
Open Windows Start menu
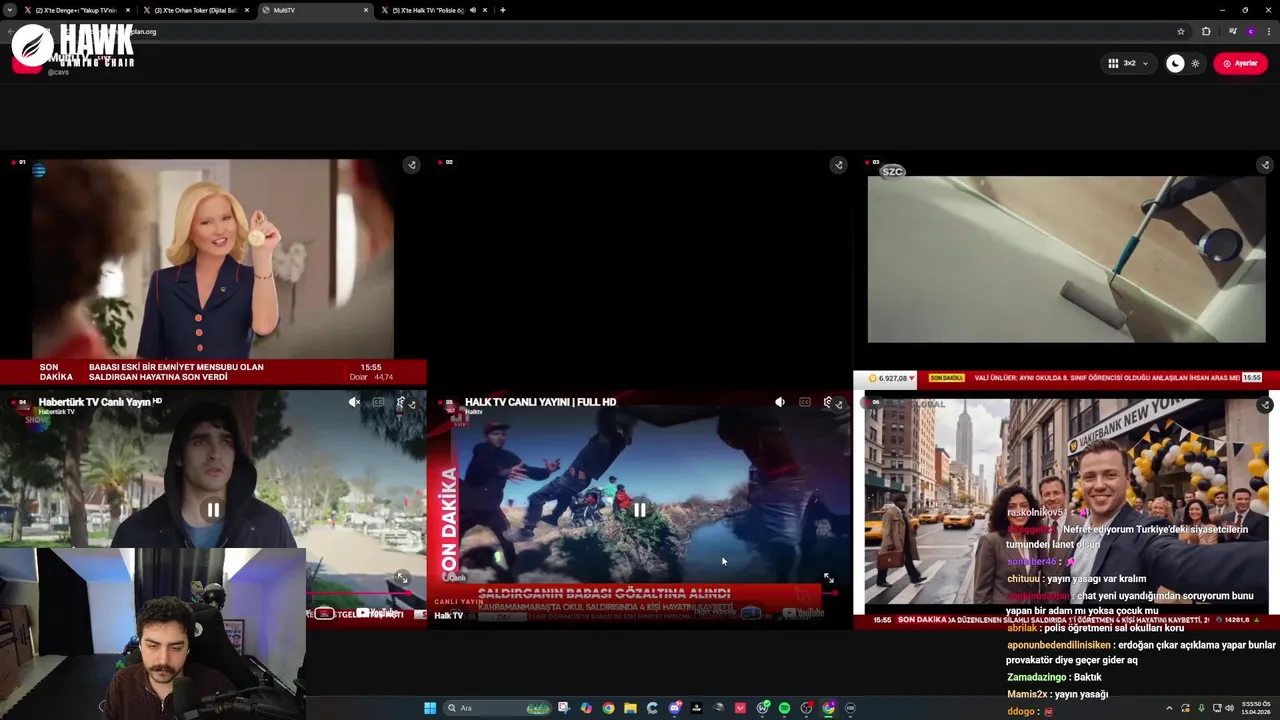(430, 708)
